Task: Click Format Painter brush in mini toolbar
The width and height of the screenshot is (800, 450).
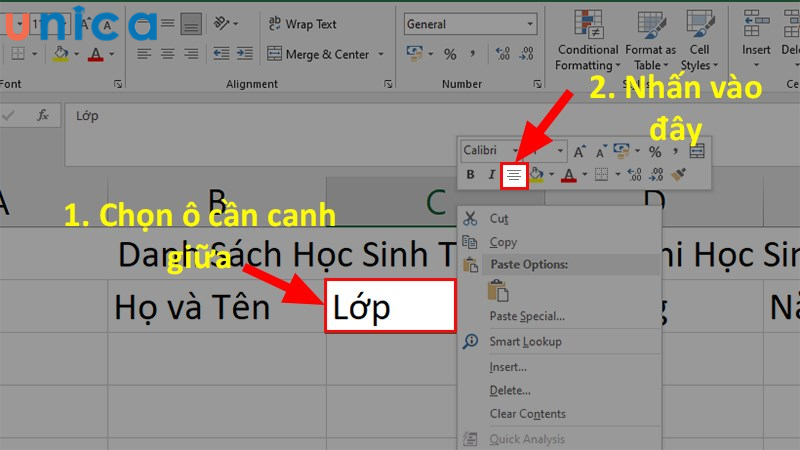Action: 678,175
